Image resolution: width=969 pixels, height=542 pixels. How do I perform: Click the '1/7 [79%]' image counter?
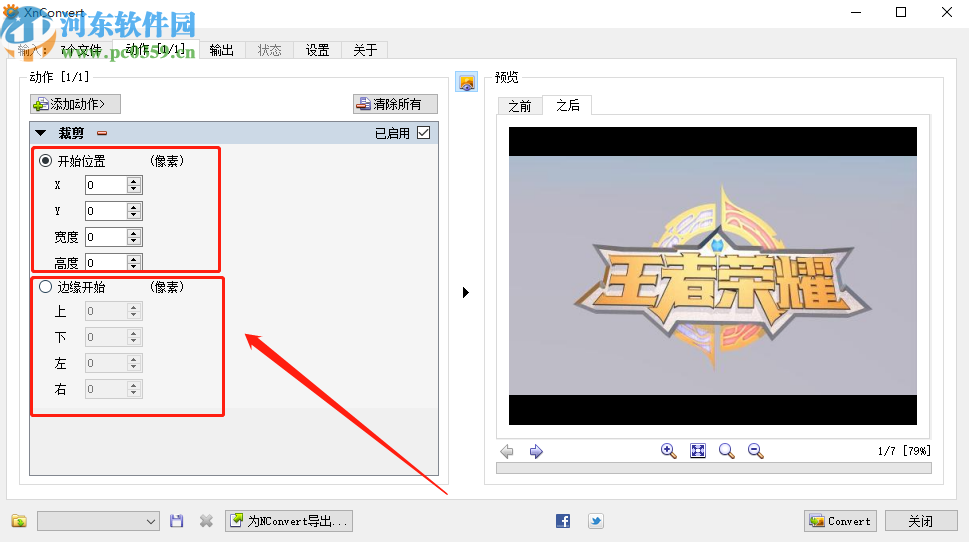[x=904, y=451]
